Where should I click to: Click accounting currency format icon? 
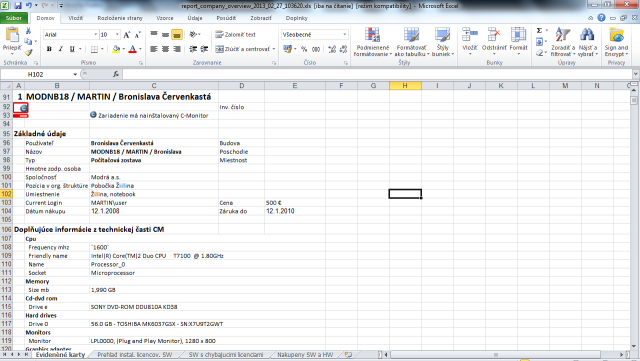pos(287,49)
